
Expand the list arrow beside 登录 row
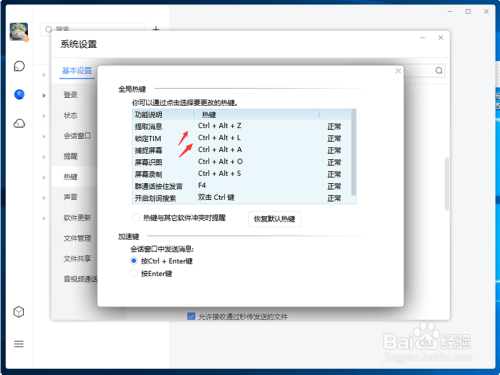44,96
